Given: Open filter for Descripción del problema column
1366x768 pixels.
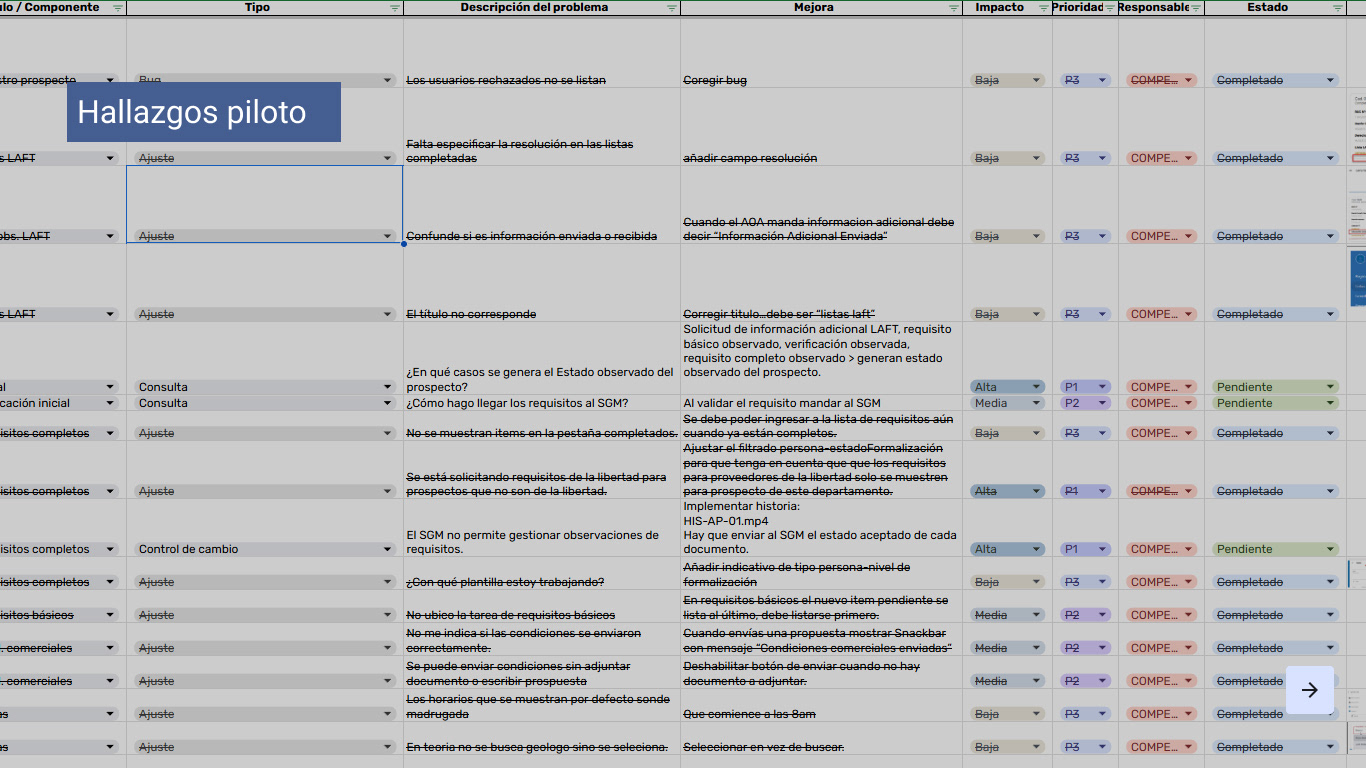Looking at the screenshot, I should point(672,8).
